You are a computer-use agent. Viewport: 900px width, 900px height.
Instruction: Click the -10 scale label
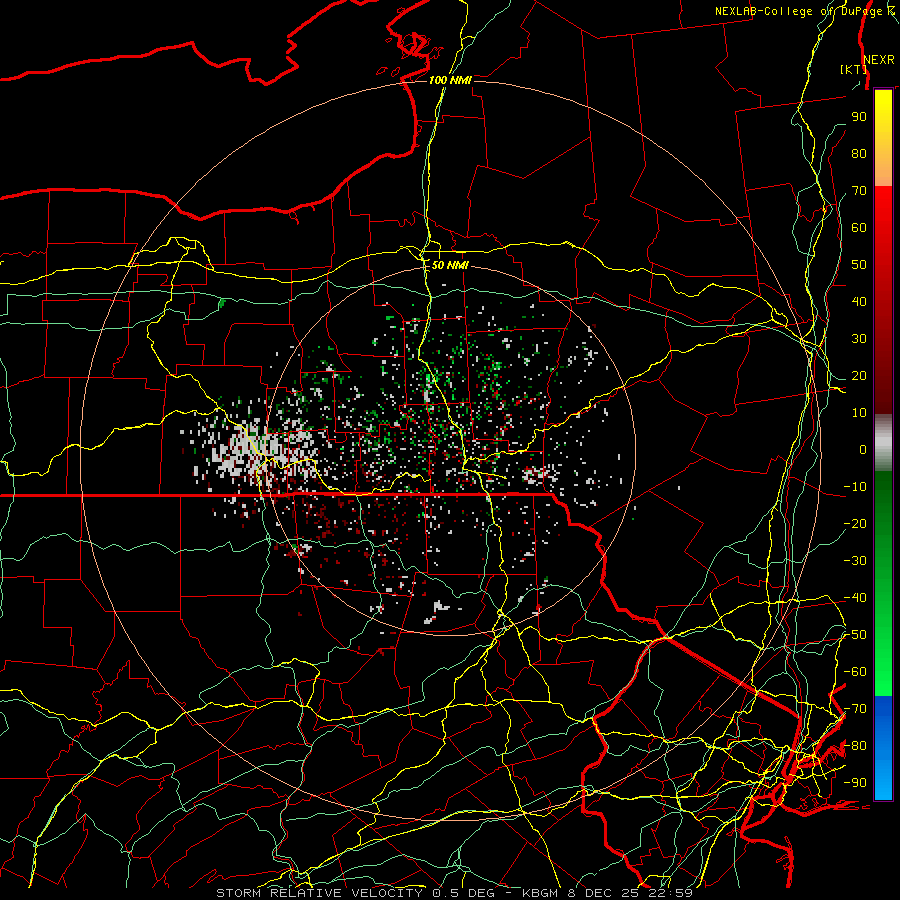pyautogui.click(x=855, y=487)
